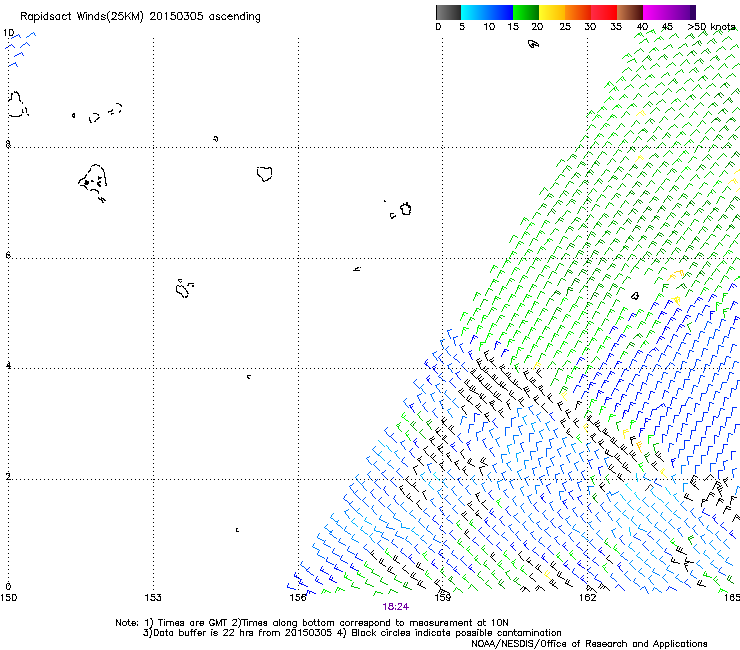Click the '4' latitude axis label

coord(8,365)
